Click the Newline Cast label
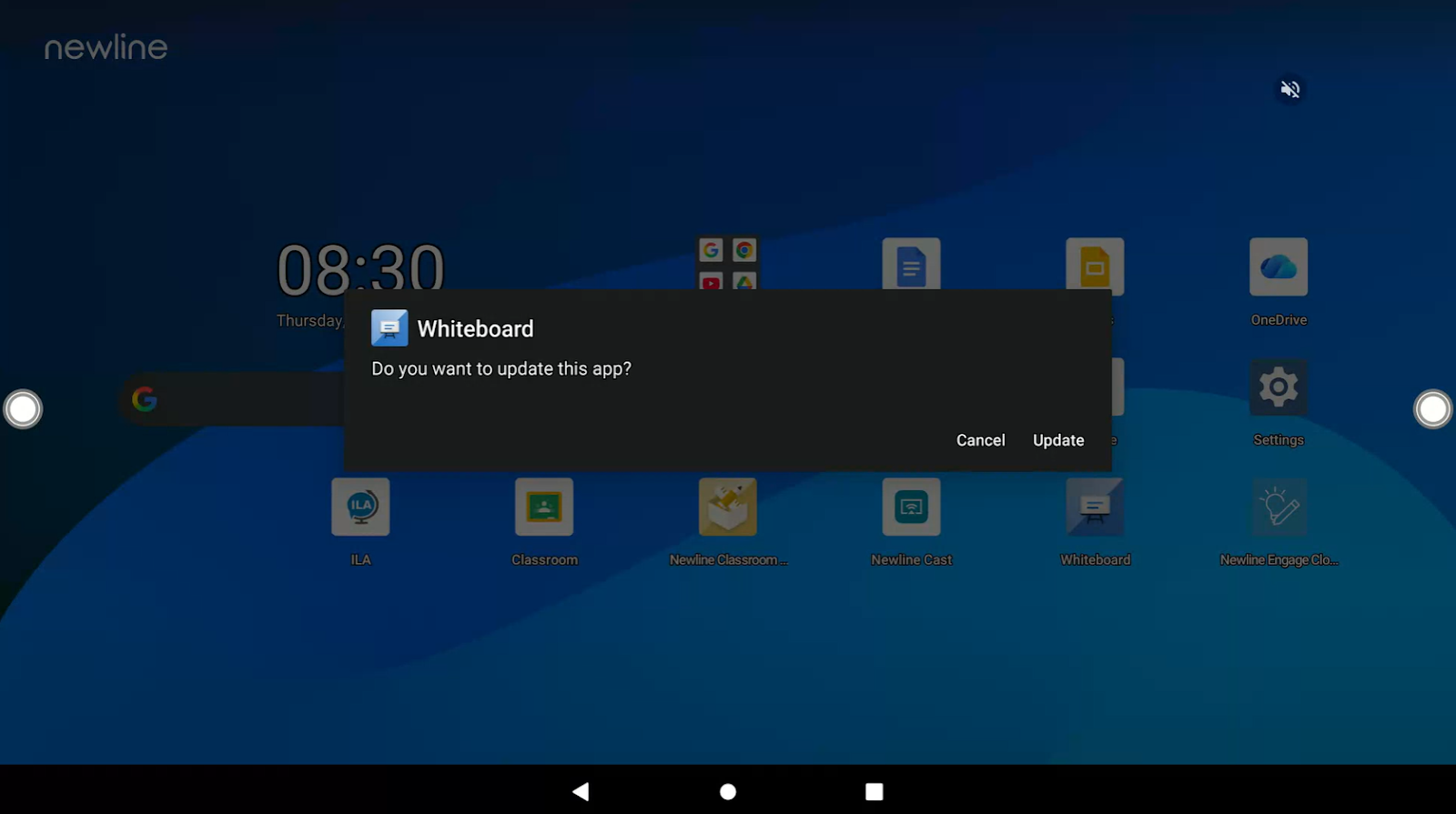1456x814 pixels. (x=911, y=560)
